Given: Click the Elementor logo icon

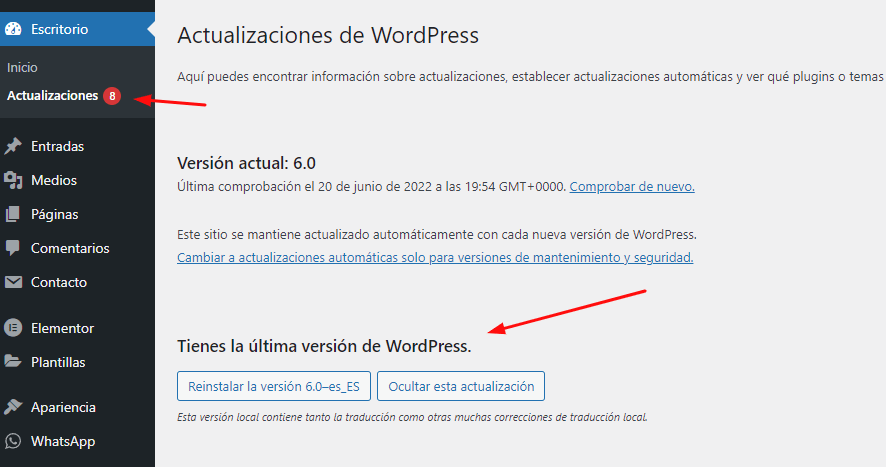Looking at the screenshot, I should (13, 327).
